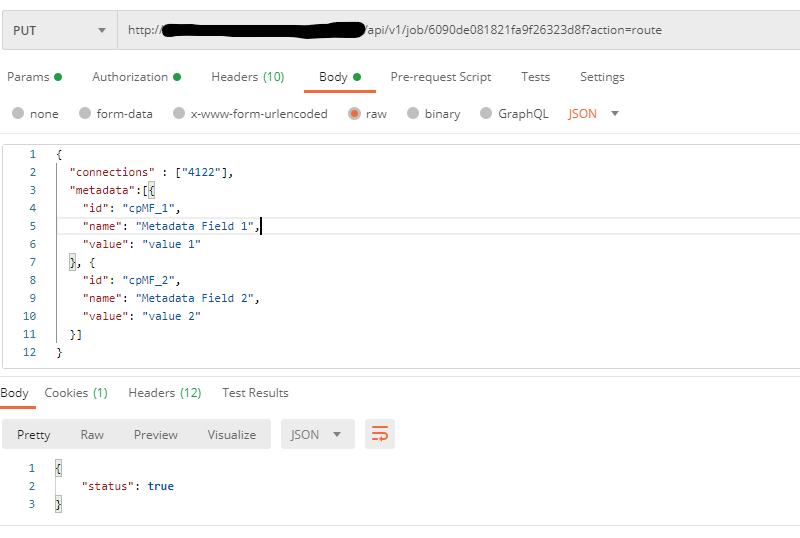Toggle the response word wrap icon

tap(380, 434)
